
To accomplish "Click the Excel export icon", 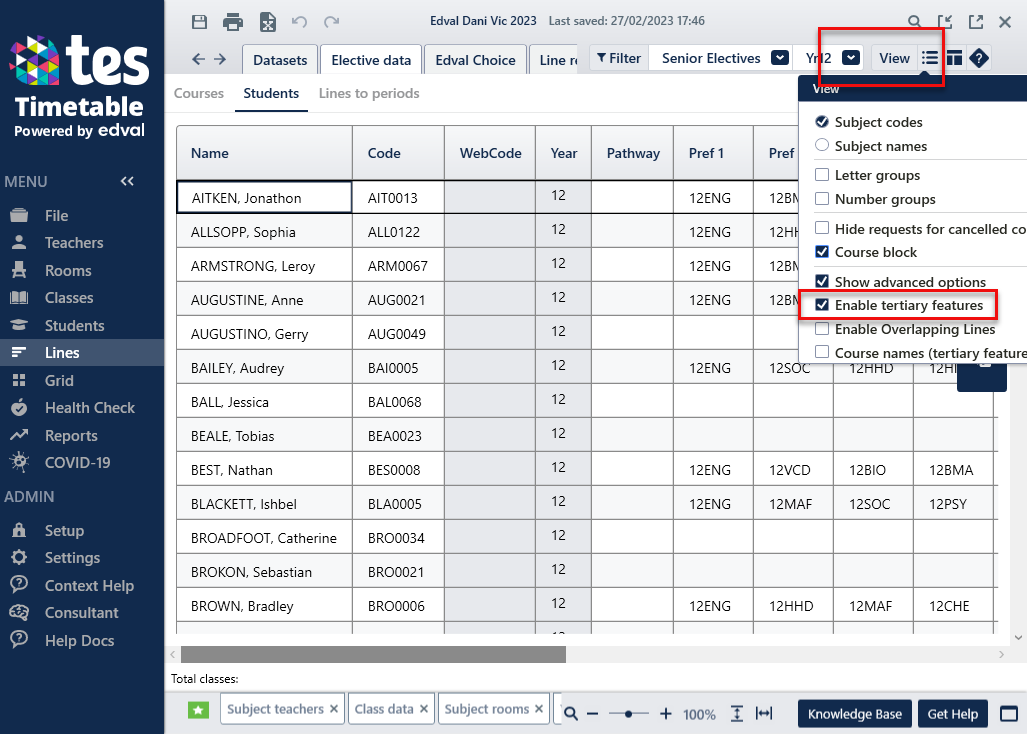I will (267, 21).
